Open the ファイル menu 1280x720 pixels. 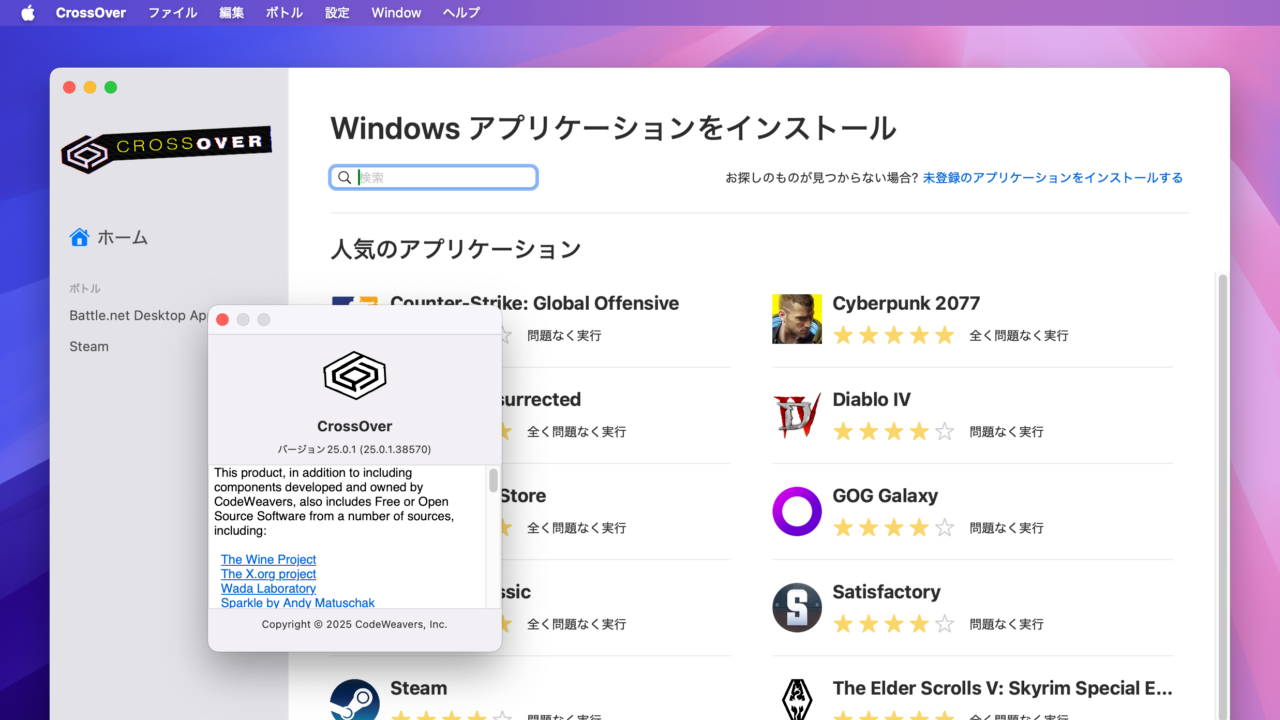tap(173, 13)
